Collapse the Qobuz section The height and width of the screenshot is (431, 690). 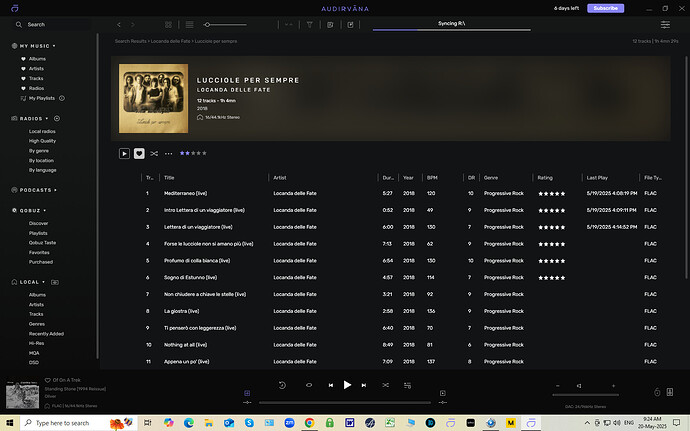pos(44,210)
